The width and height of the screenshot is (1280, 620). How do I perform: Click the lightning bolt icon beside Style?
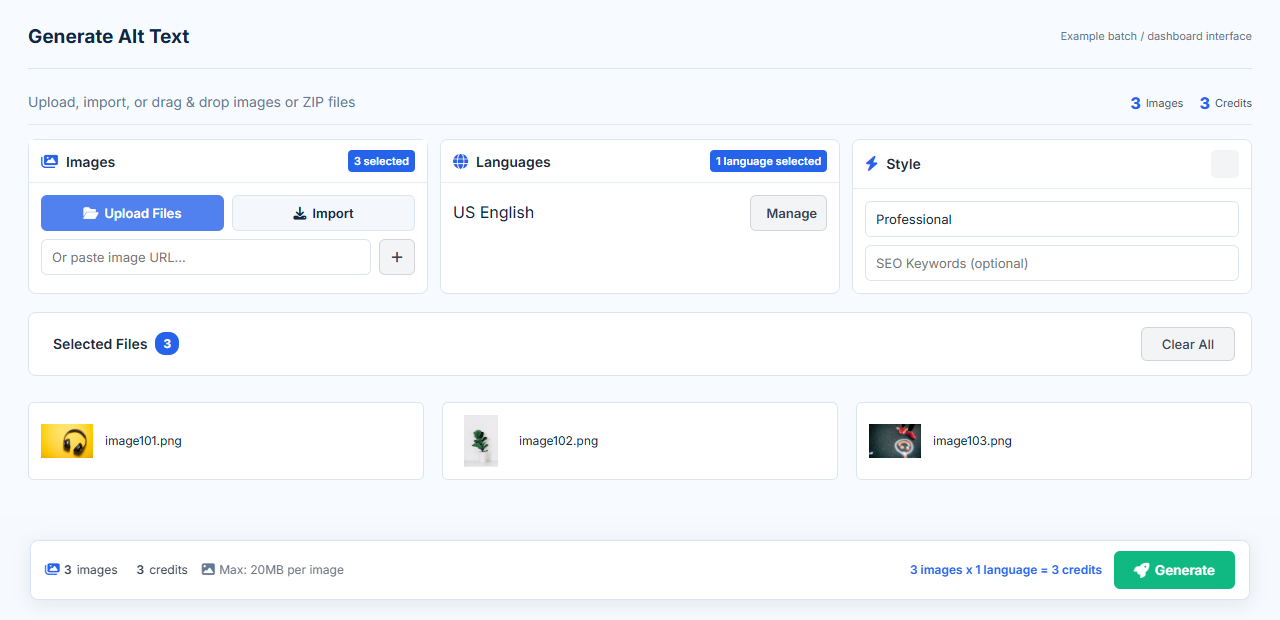click(872, 163)
